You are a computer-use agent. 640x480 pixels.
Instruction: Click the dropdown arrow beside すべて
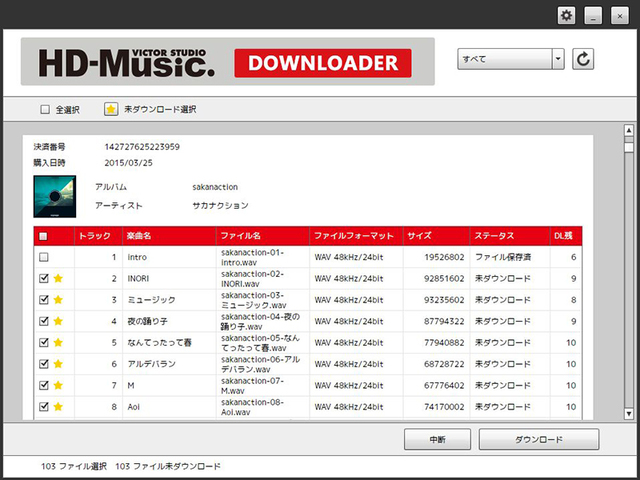(558, 59)
